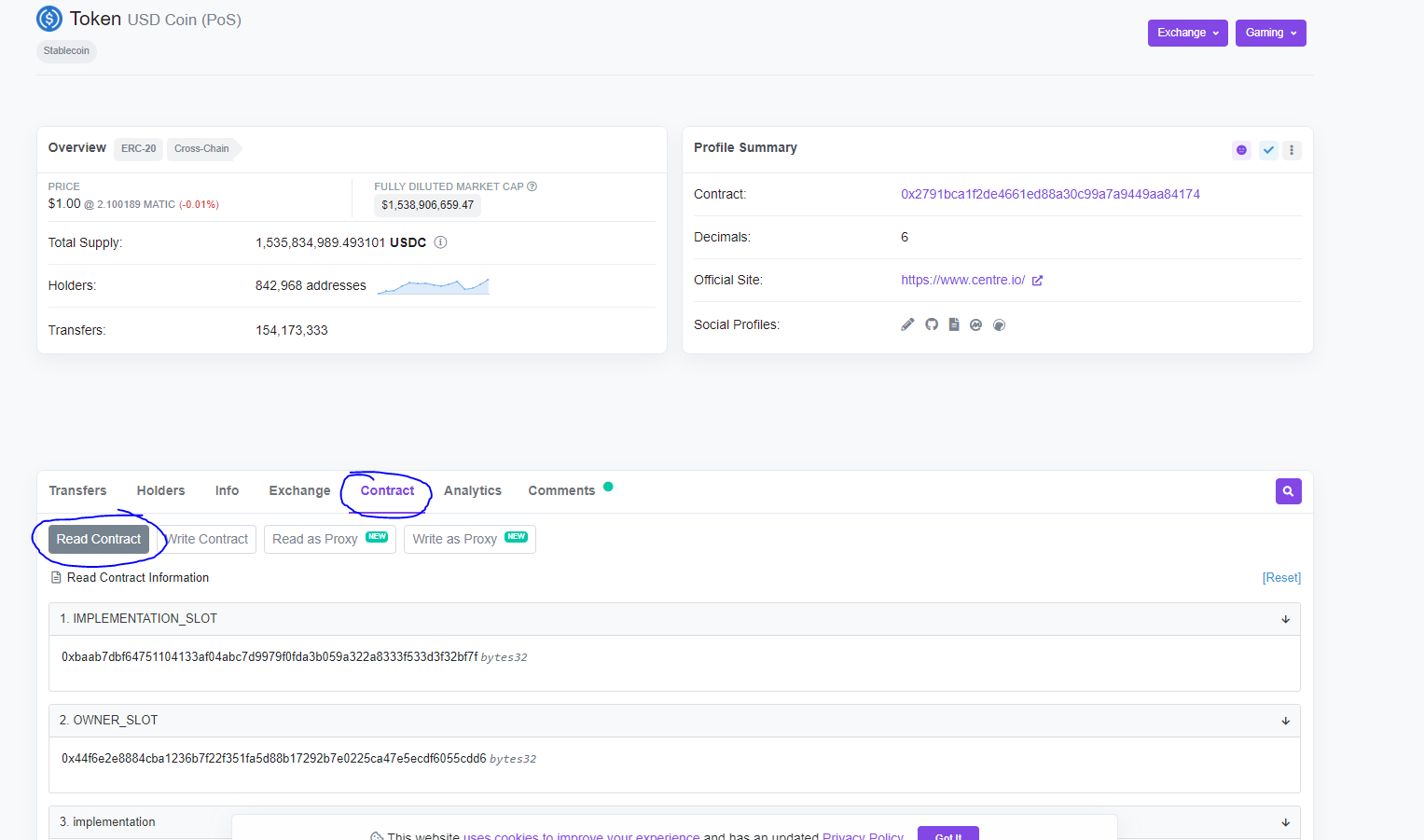Expand the implementation row arrow
The height and width of the screenshot is (840, 1424).
[1286, 822]
